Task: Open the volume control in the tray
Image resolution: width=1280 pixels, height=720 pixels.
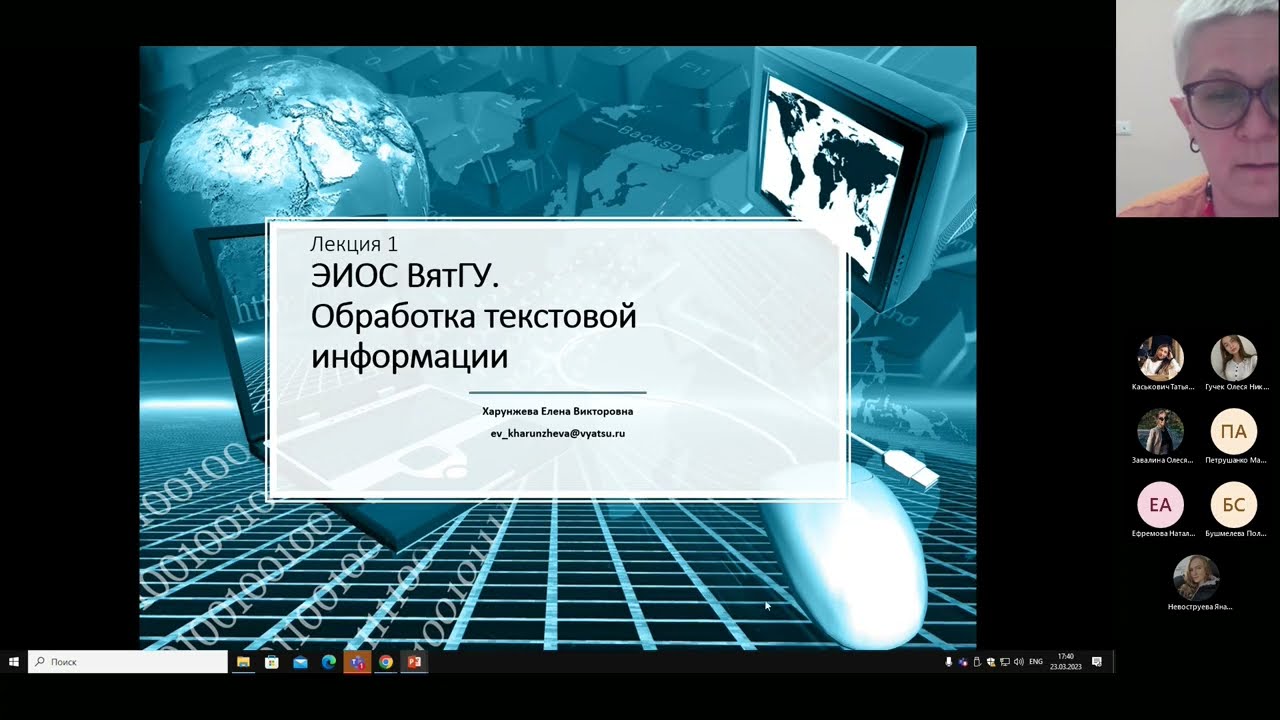Action: coord(1019,662)
